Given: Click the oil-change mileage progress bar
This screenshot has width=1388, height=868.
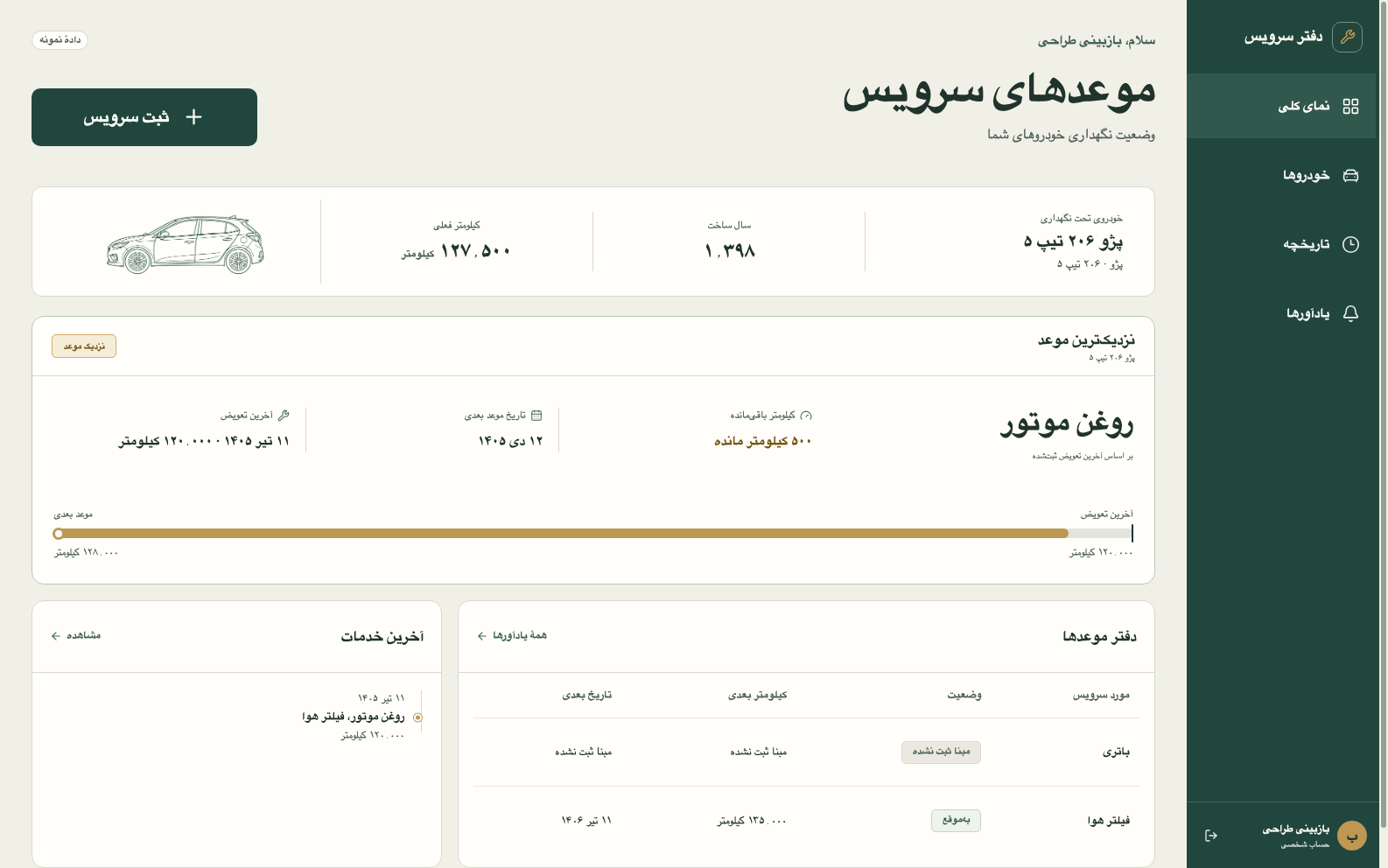Looking at the screenshot, I should [x=593, y=533].
